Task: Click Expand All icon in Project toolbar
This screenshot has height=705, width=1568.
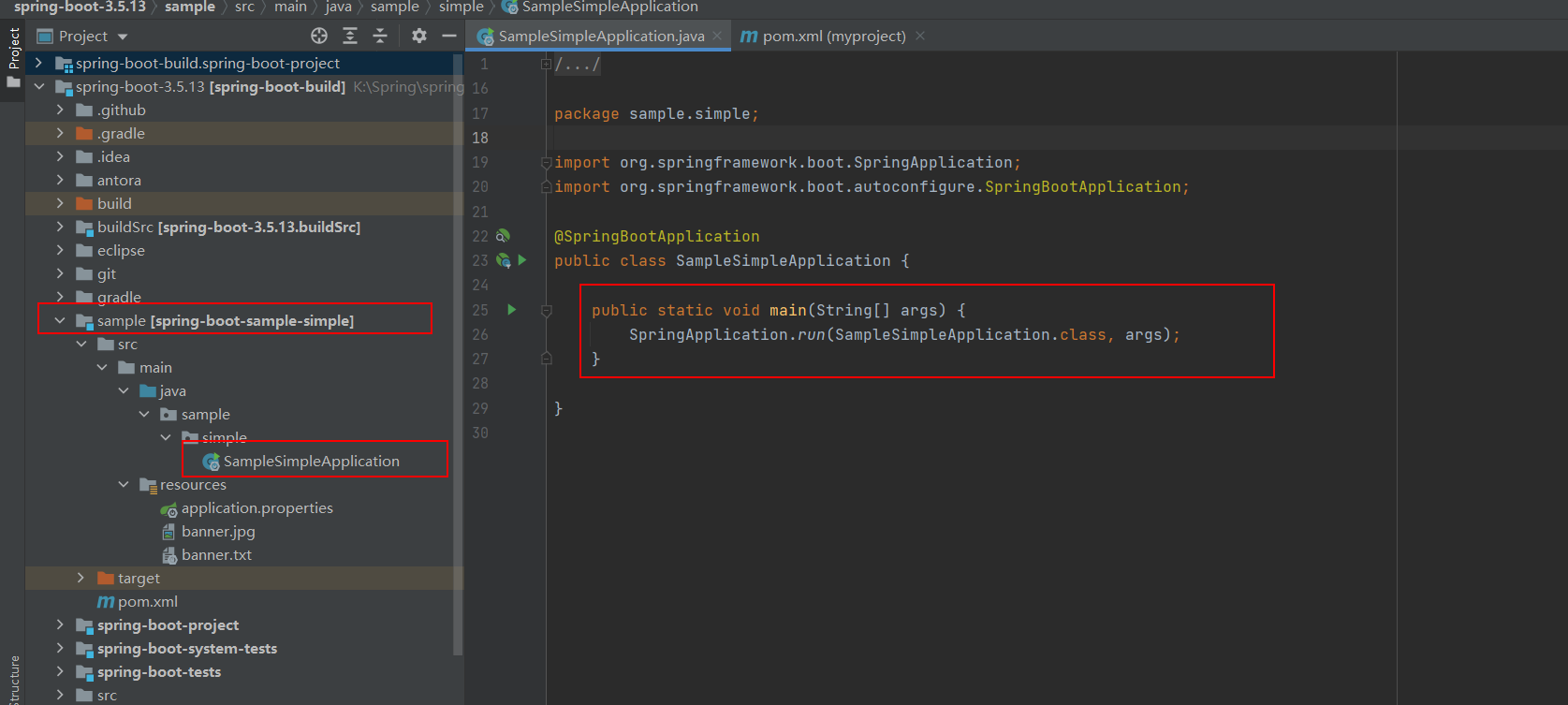Action: tap(350, 36)
